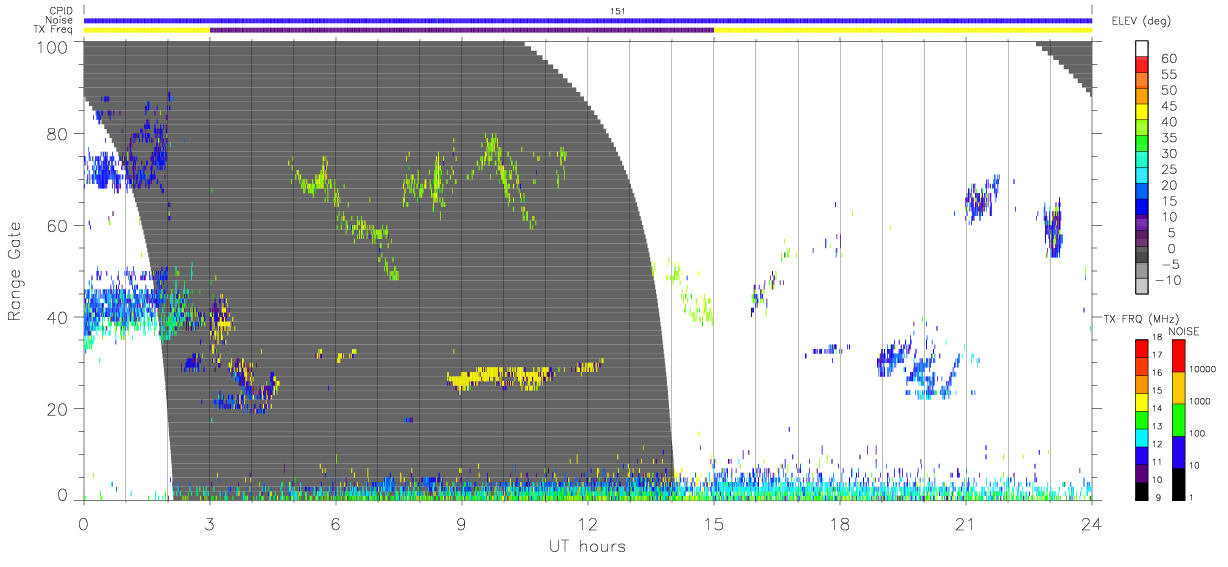1228x567 pixels.
Task: Click the 24 UT hour tick label
Action: [x=1092, y=523]
